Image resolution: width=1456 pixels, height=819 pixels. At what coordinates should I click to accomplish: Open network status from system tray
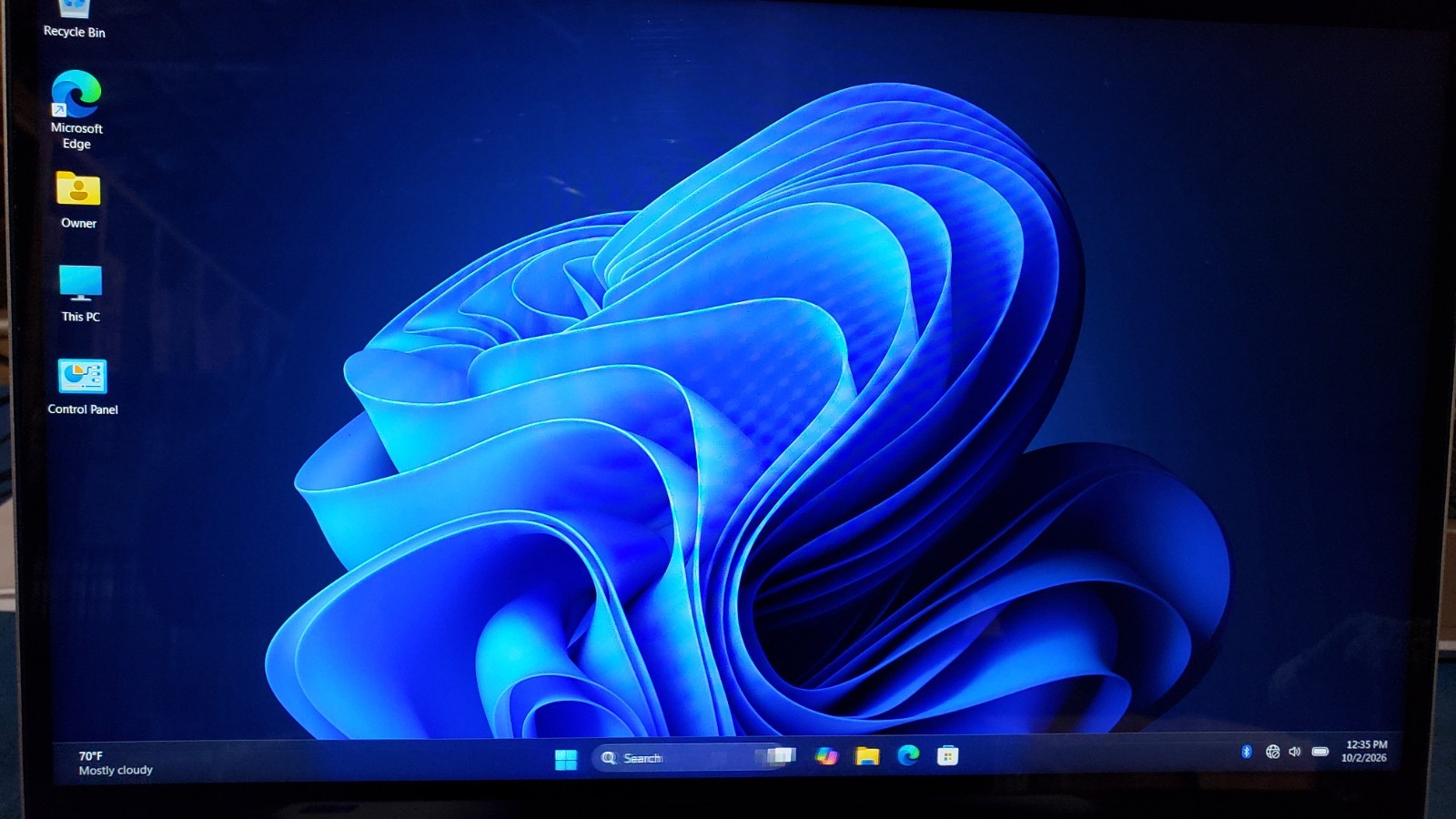pyautogui.click(x=1272, y=752)
